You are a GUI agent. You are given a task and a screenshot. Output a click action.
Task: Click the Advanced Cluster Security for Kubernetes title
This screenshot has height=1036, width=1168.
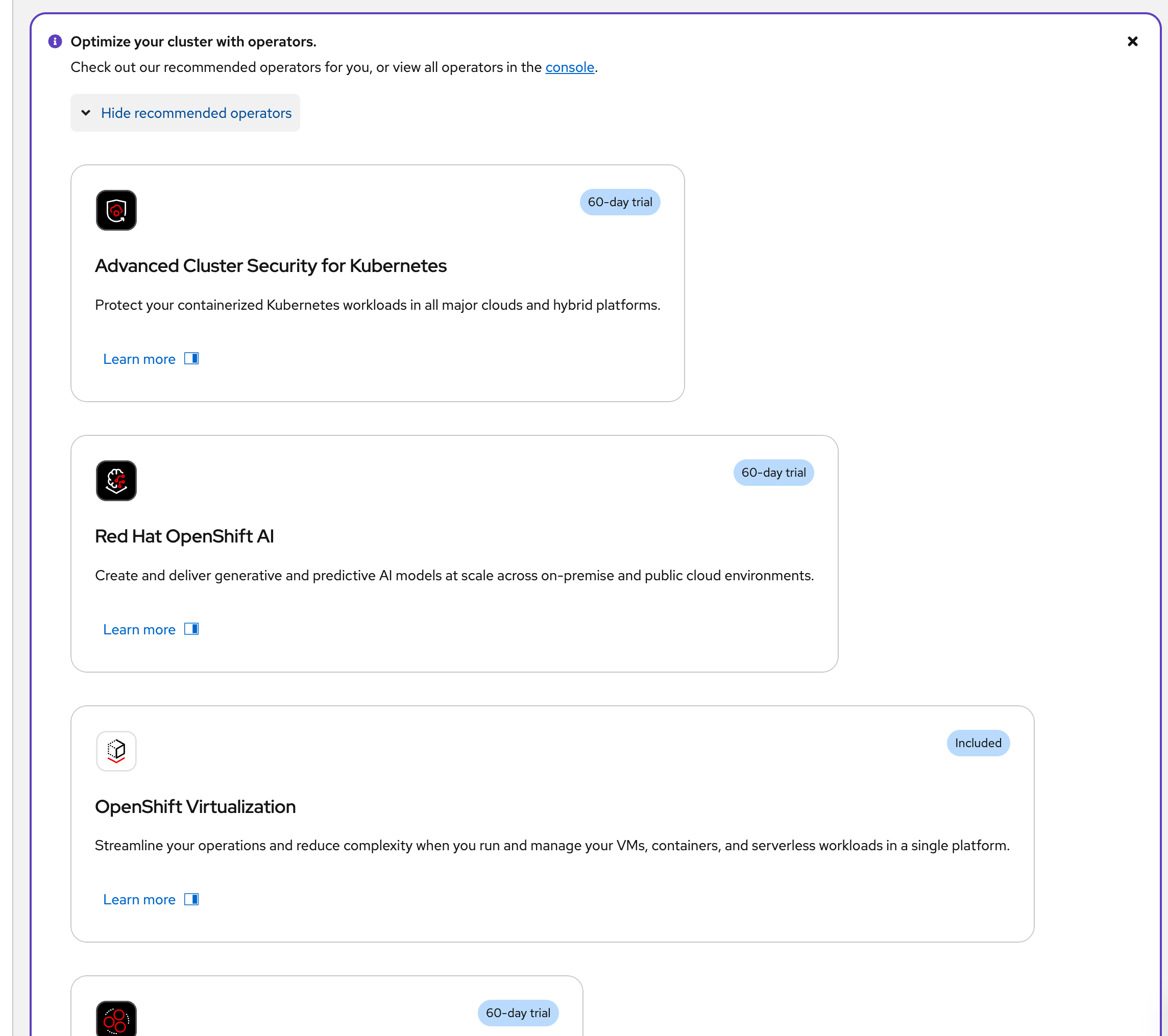[x=270, y=266]
